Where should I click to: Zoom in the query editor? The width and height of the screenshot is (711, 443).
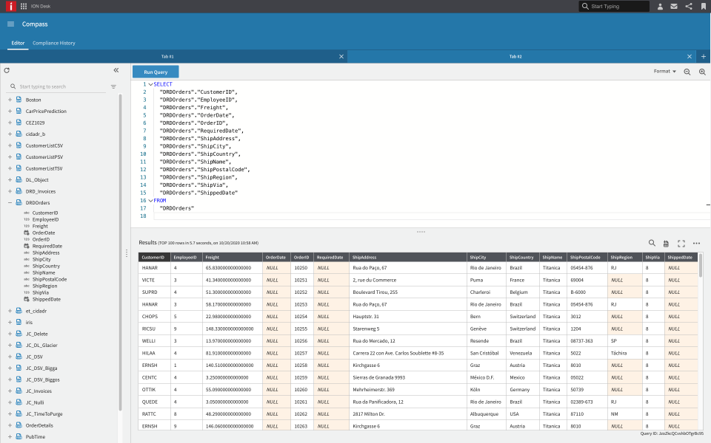(x=702, y=72)
